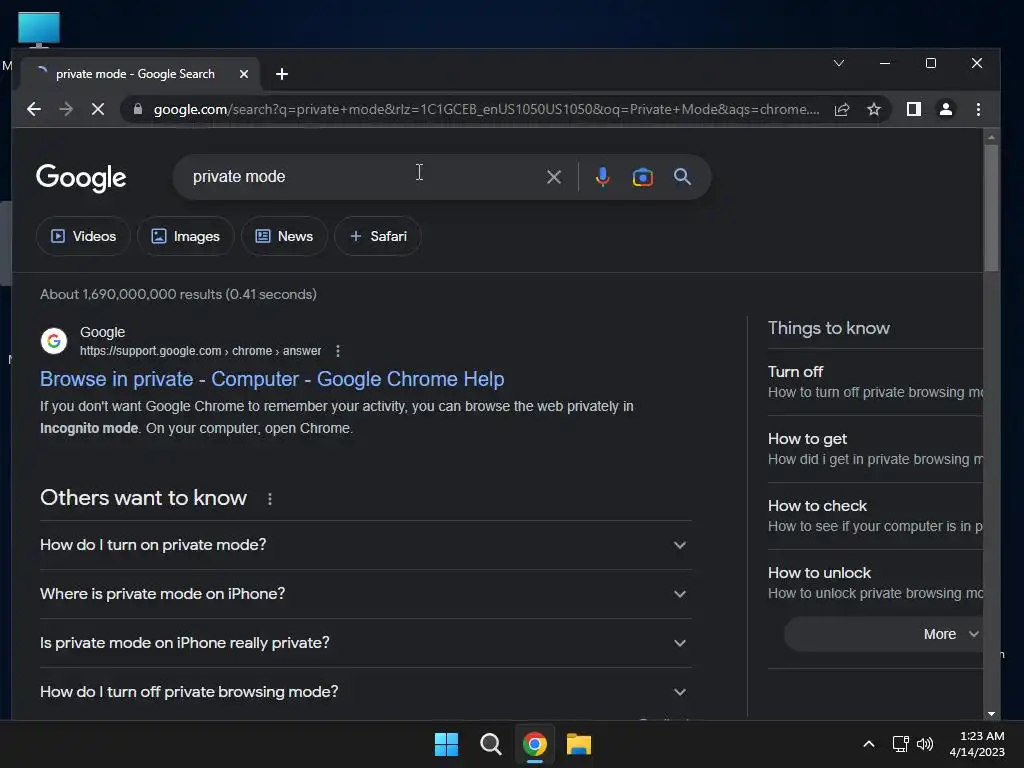Submit search with the magnifying glass icon
This screenshot has width=1024, height=768.
coord(682,176)
